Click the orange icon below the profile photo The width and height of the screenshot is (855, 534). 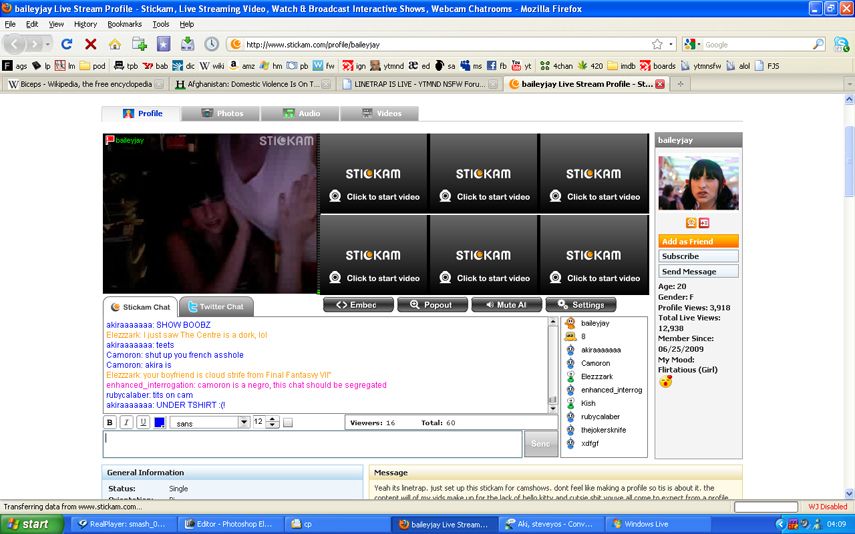[x=691, y=223]
